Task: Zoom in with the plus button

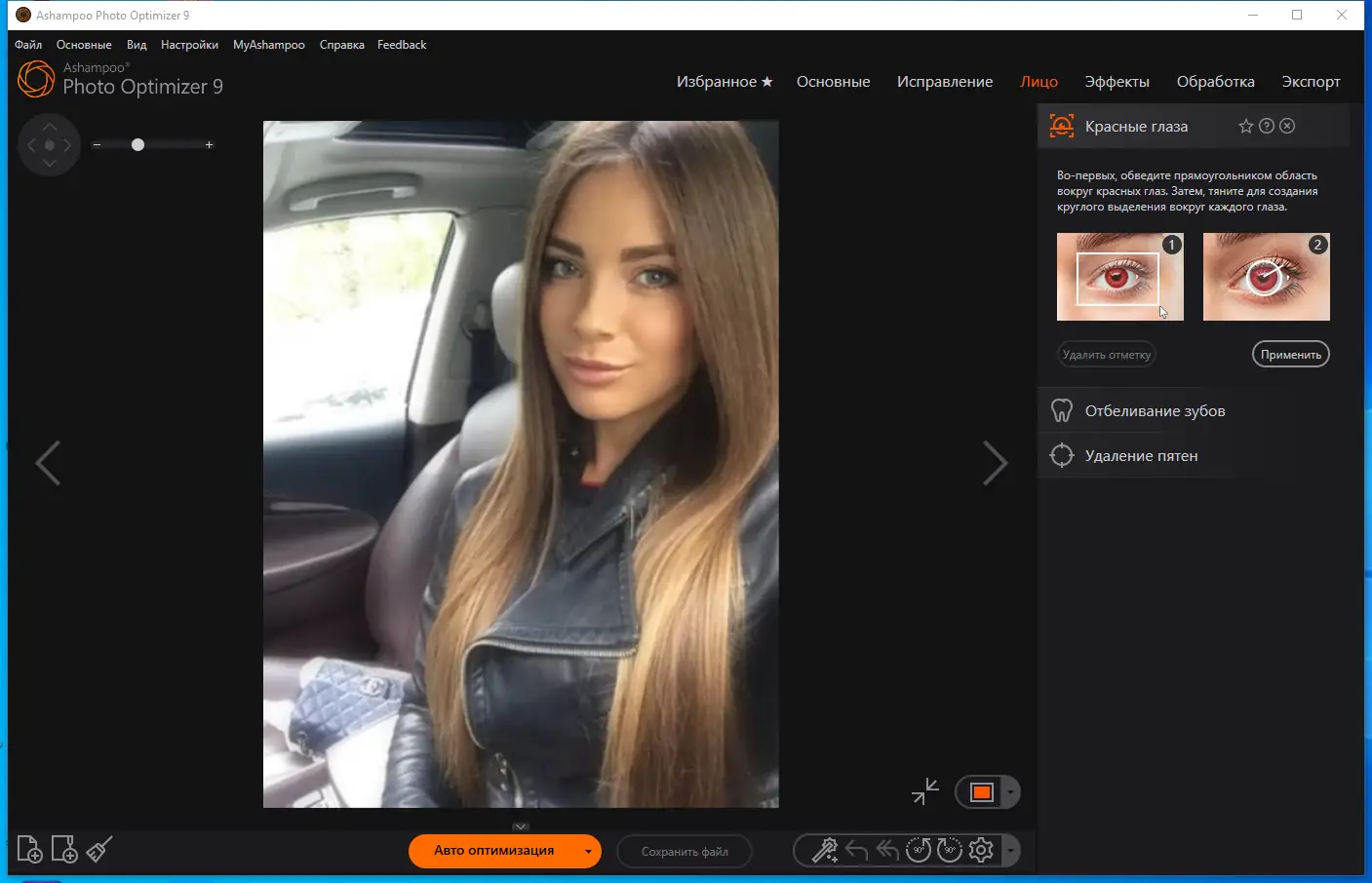Action: (x=209, y=145)
